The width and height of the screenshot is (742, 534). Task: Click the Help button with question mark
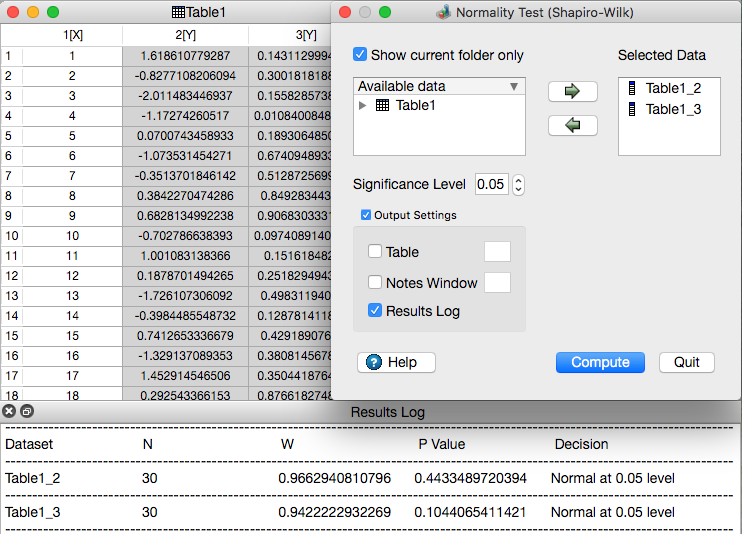396,362
